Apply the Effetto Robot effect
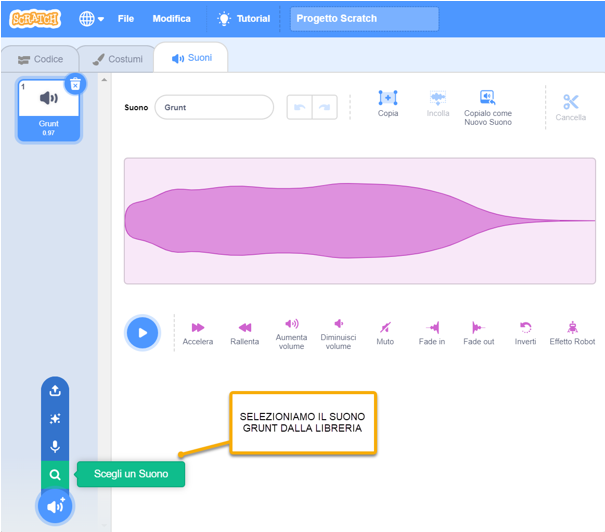 click(x=572, y=333)
